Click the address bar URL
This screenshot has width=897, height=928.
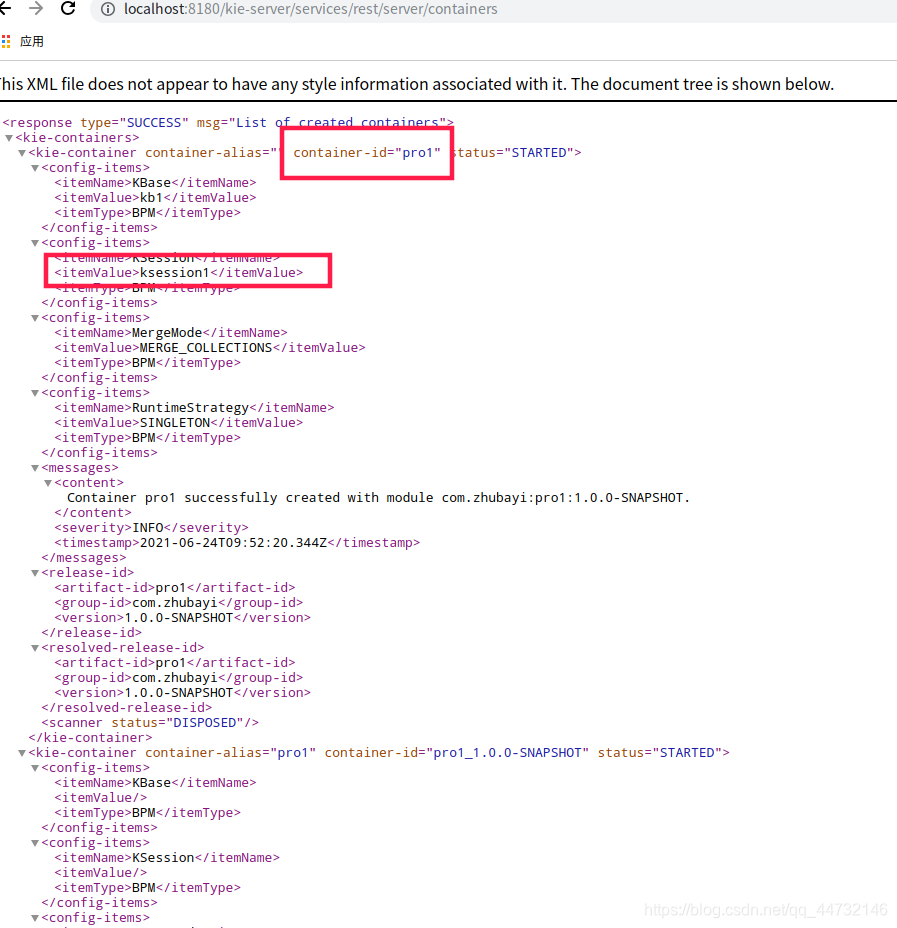[x=300, y=10]
